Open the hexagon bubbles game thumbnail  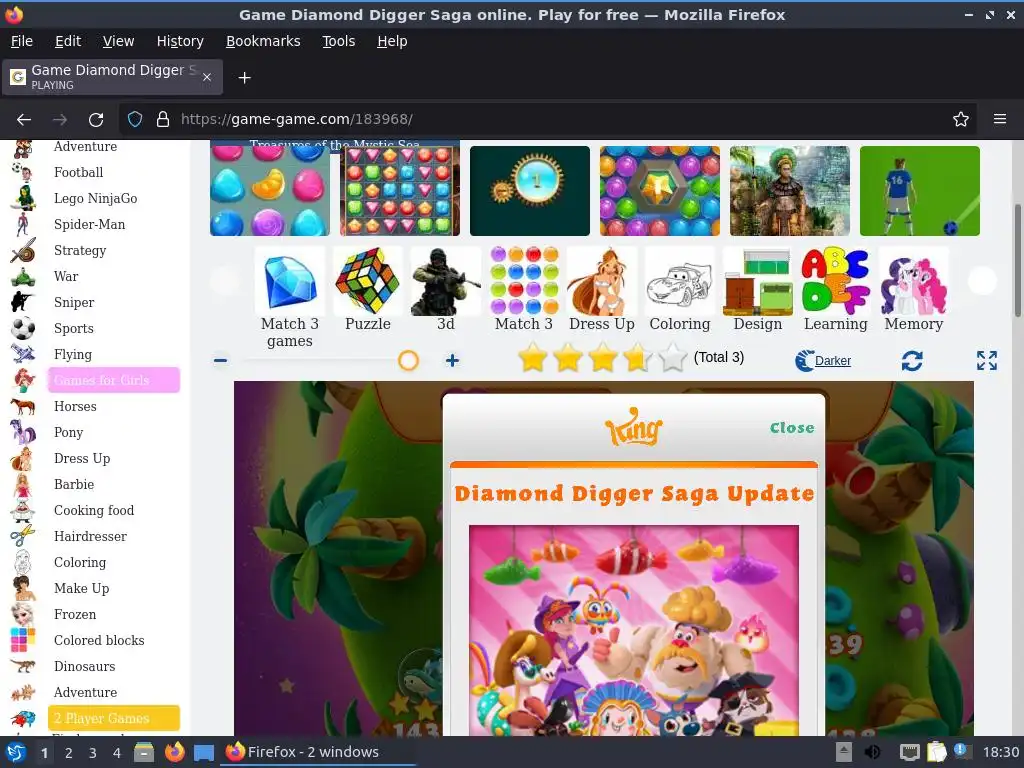tap(660, 191)
